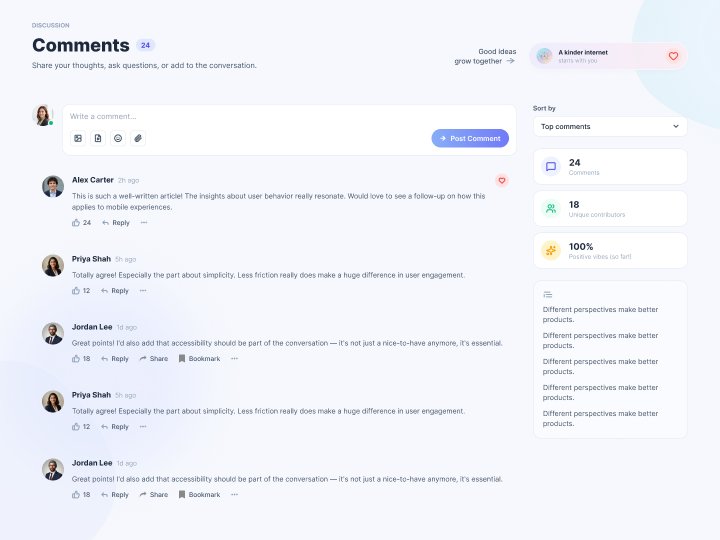Open the ellipsis menu on last Jordan Lee comment
This screenshot has width=720, height=540.
[x=235, y=495]
